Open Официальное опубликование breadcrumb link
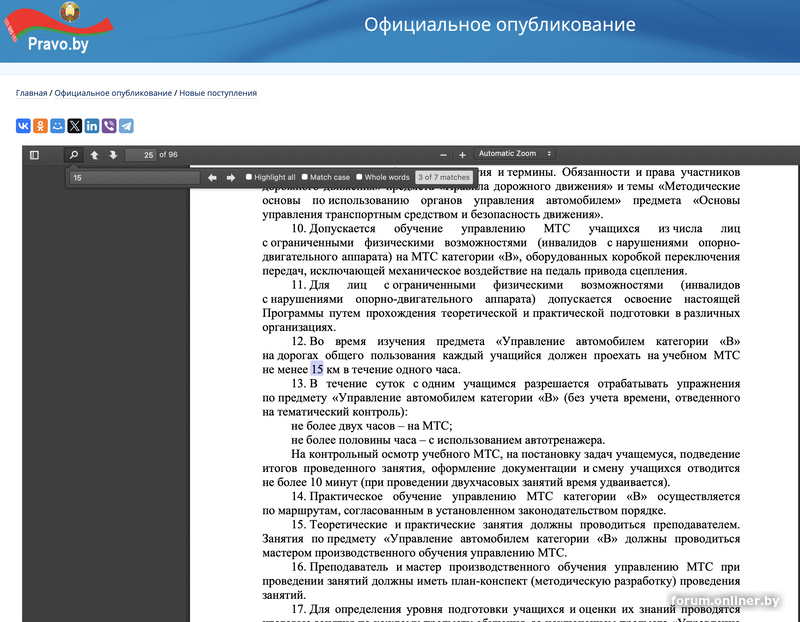The image size is (800, 622). click(113, 93)
